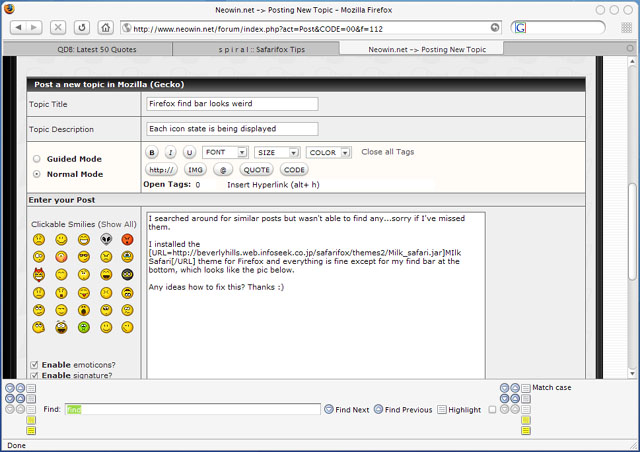The image size is (640, 452).
Task: Select the Neowin.net Posting New Topic tab
Action: (422, 49)
